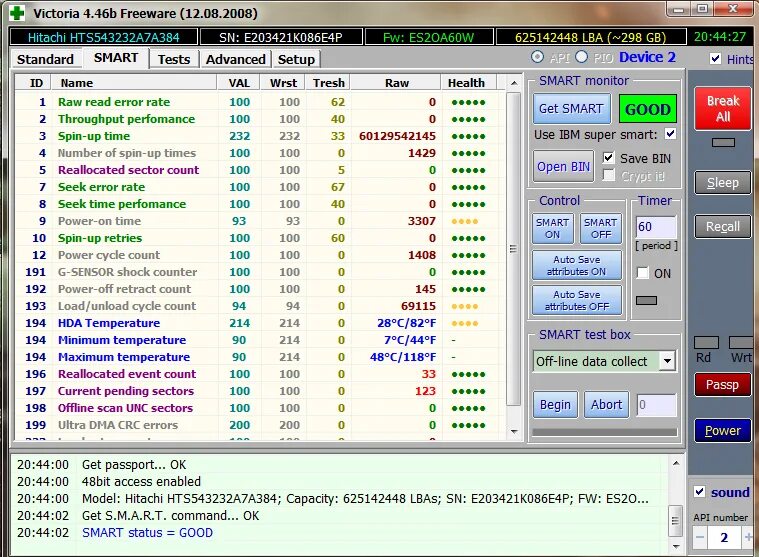Open the Advanced tab
Screen dimensions: 759x557
(x=235, y=59)
